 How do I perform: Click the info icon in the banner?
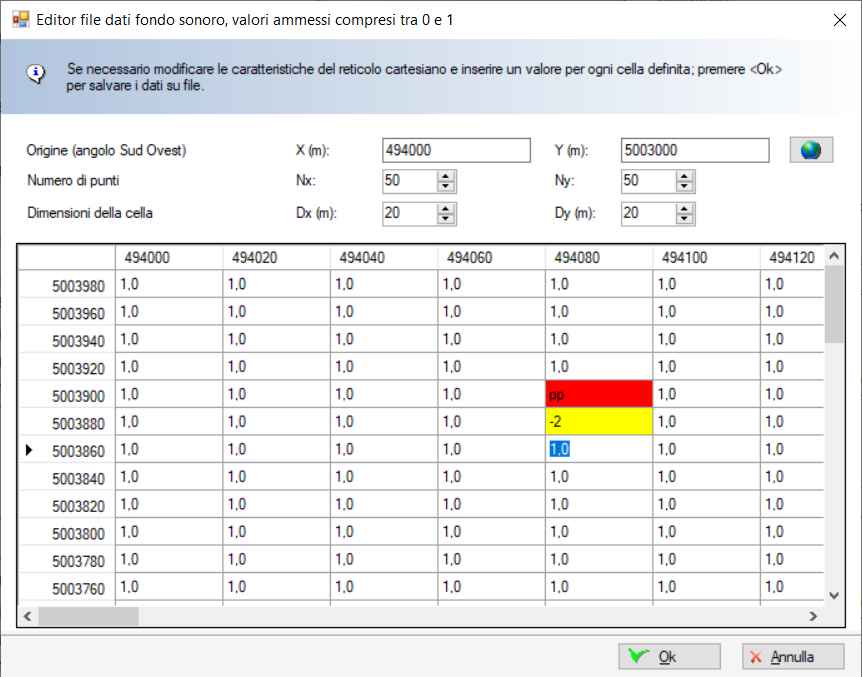35,74
